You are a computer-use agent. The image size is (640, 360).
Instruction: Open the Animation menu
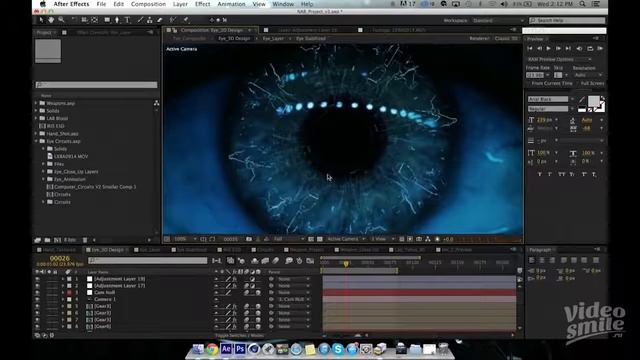click(231, 4)
